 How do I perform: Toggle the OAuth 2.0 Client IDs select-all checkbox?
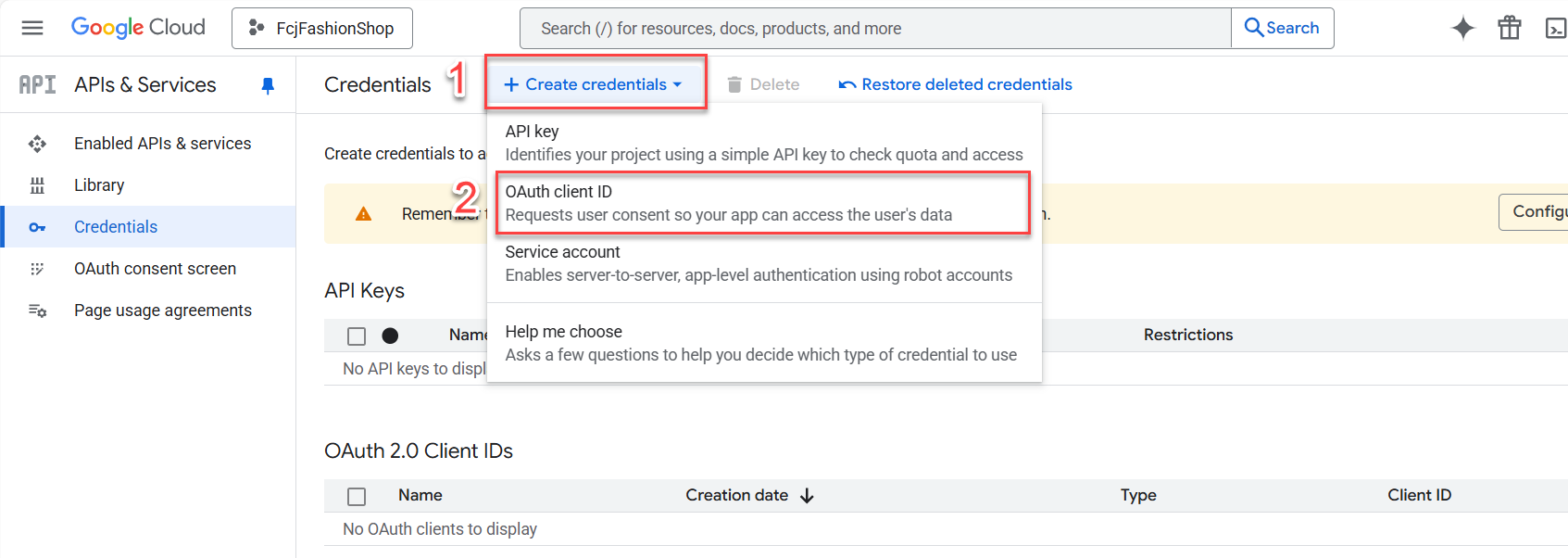(357, 497)
